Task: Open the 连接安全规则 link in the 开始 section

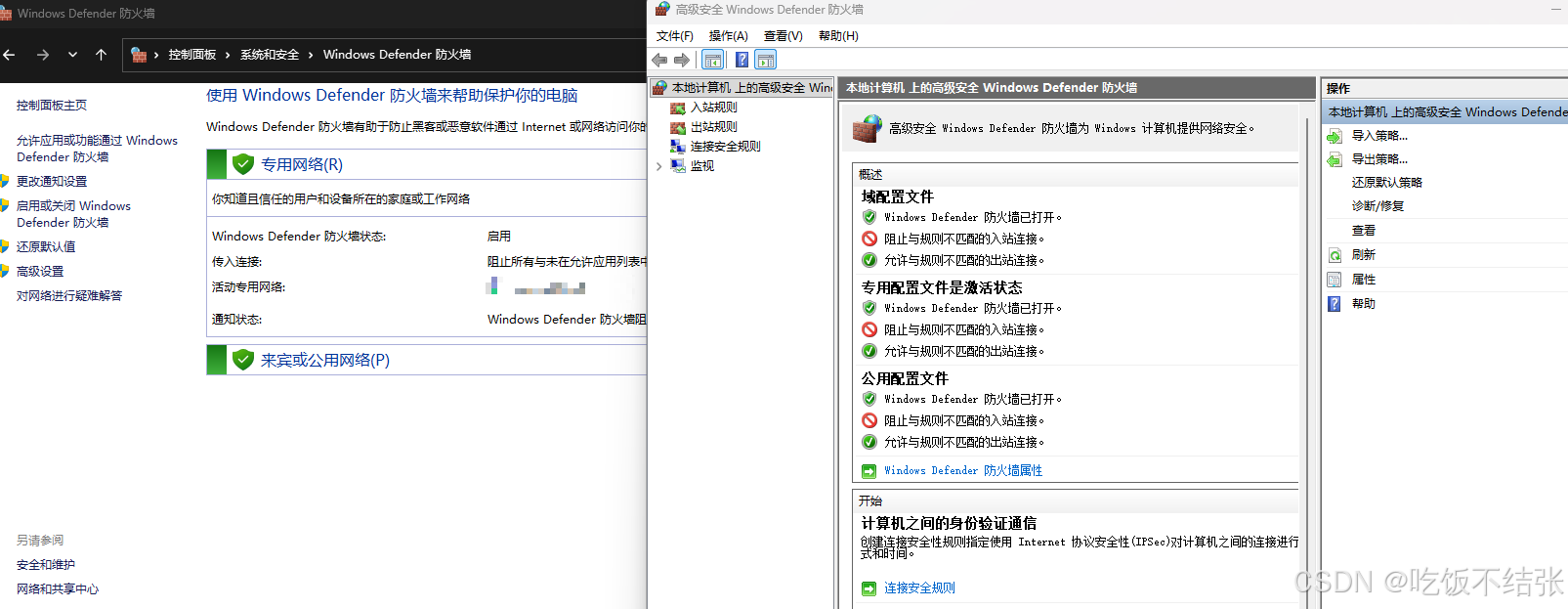Action: pyautogui.click(x=919, y=588)
